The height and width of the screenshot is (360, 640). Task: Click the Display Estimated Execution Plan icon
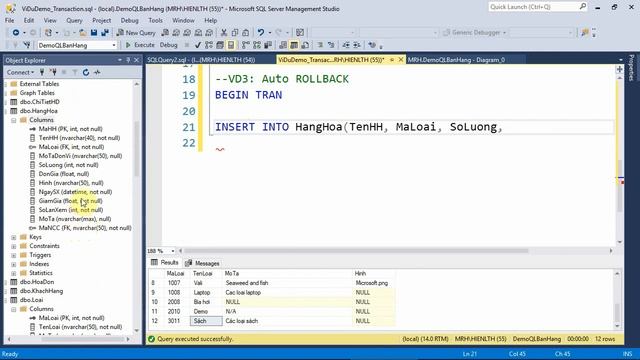[209, 45]
